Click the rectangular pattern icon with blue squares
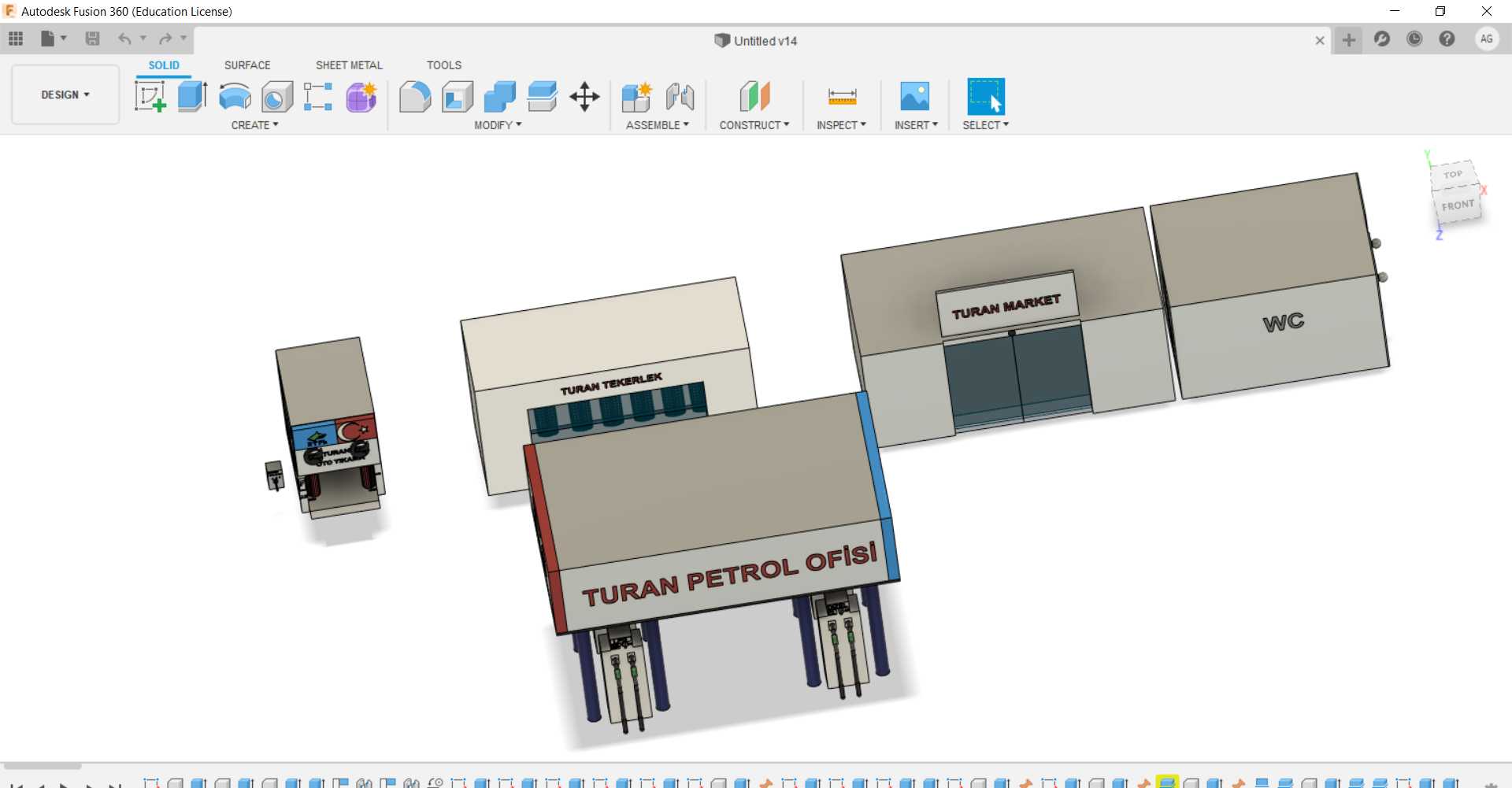 tap(318, 97)
